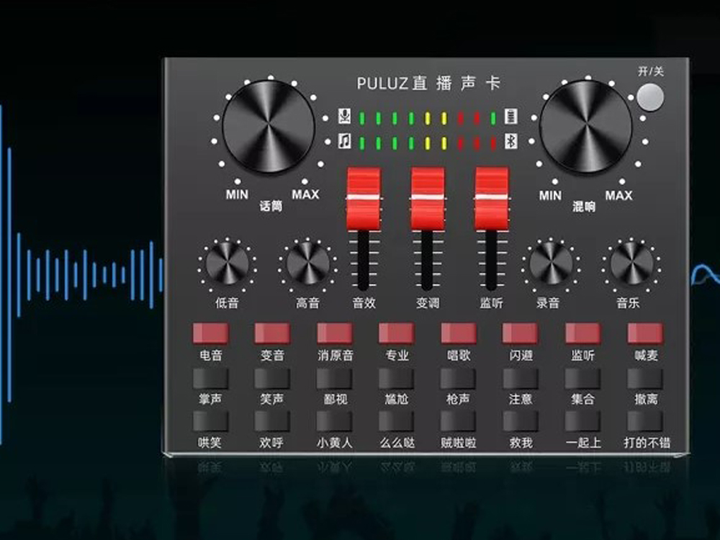Trigger the 打的不错 sound effect button
Screen dimensions: 720x540
646,421
